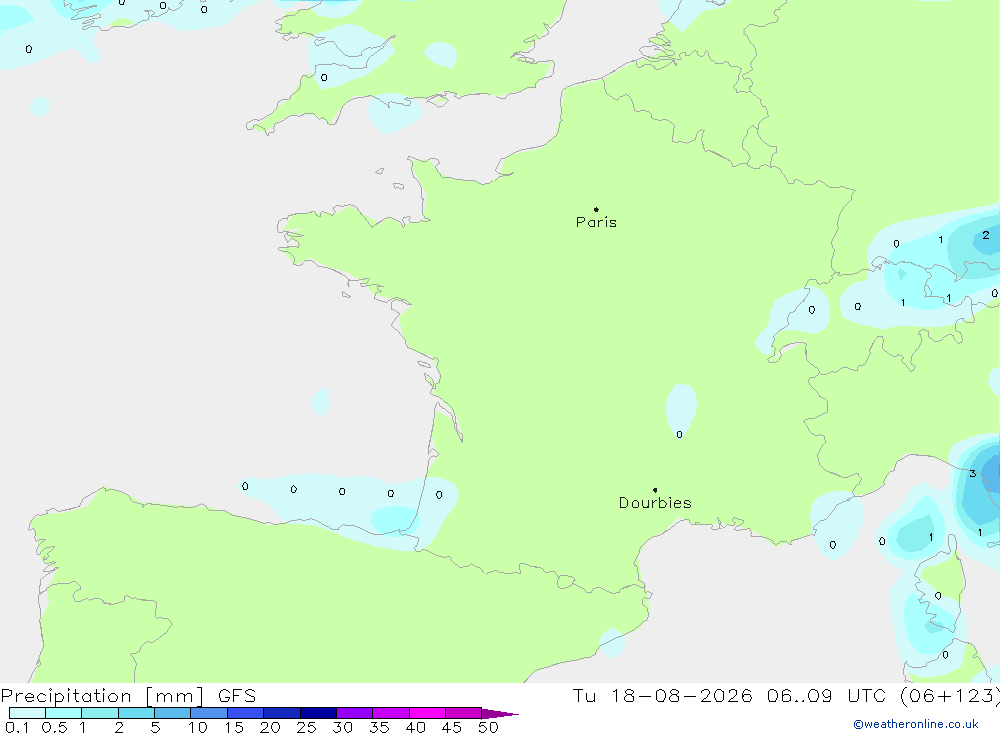Screen dimensions: 1000x733
Task: Click the 45–50 mm legend color swatch
Action: coord(464,713)
